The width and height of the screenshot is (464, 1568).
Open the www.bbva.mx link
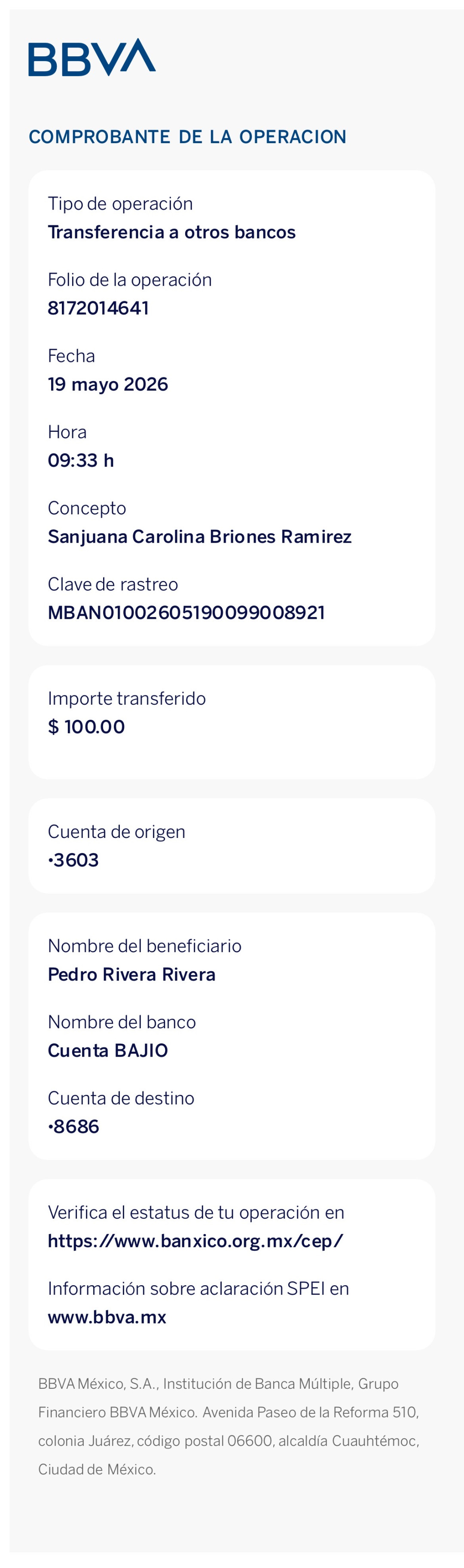[x=107, y=1317]
